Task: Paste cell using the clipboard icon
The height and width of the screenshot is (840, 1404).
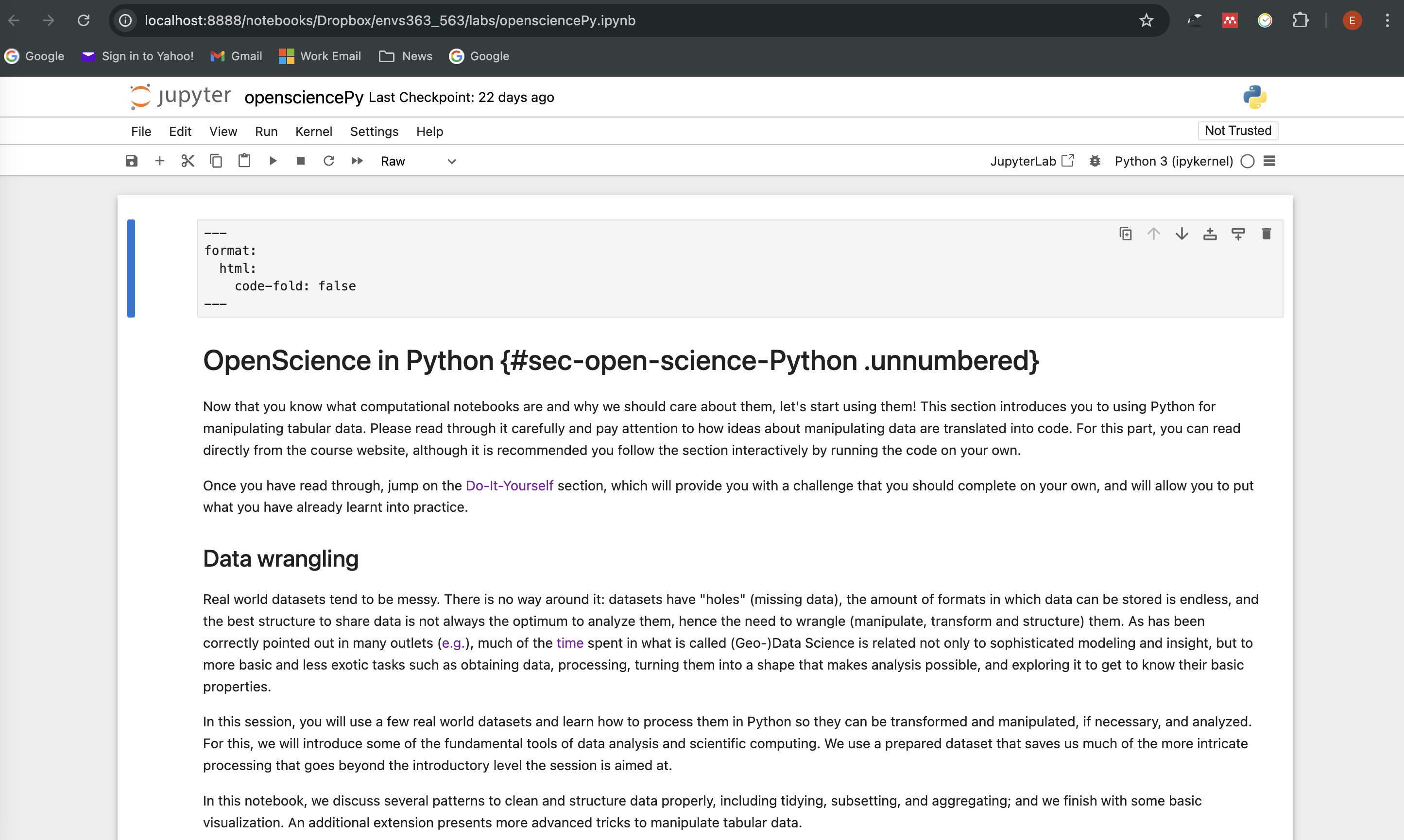Action: click(244, 161)
